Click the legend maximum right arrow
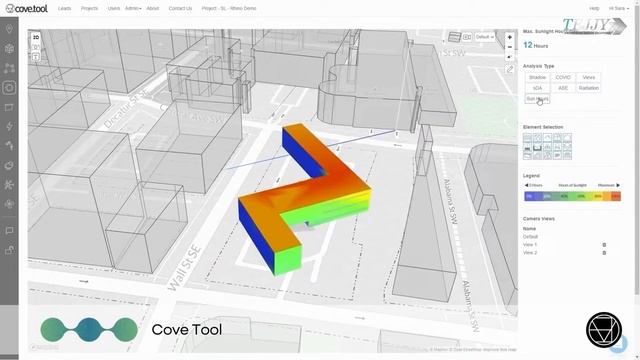 [x=618, y=185]
